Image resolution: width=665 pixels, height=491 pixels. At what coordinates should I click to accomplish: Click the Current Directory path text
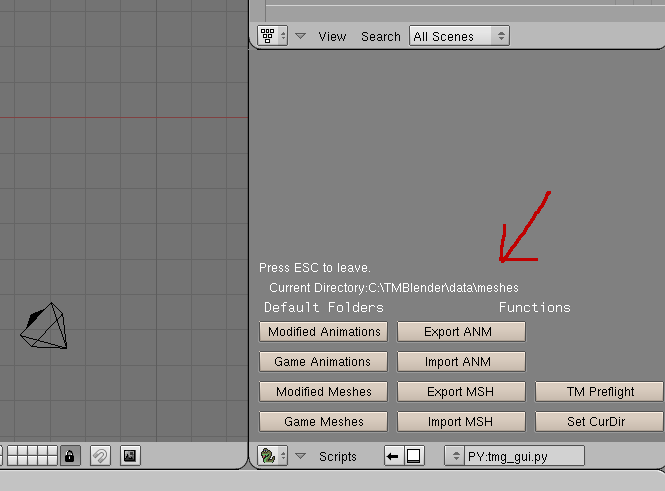(394, 288)
